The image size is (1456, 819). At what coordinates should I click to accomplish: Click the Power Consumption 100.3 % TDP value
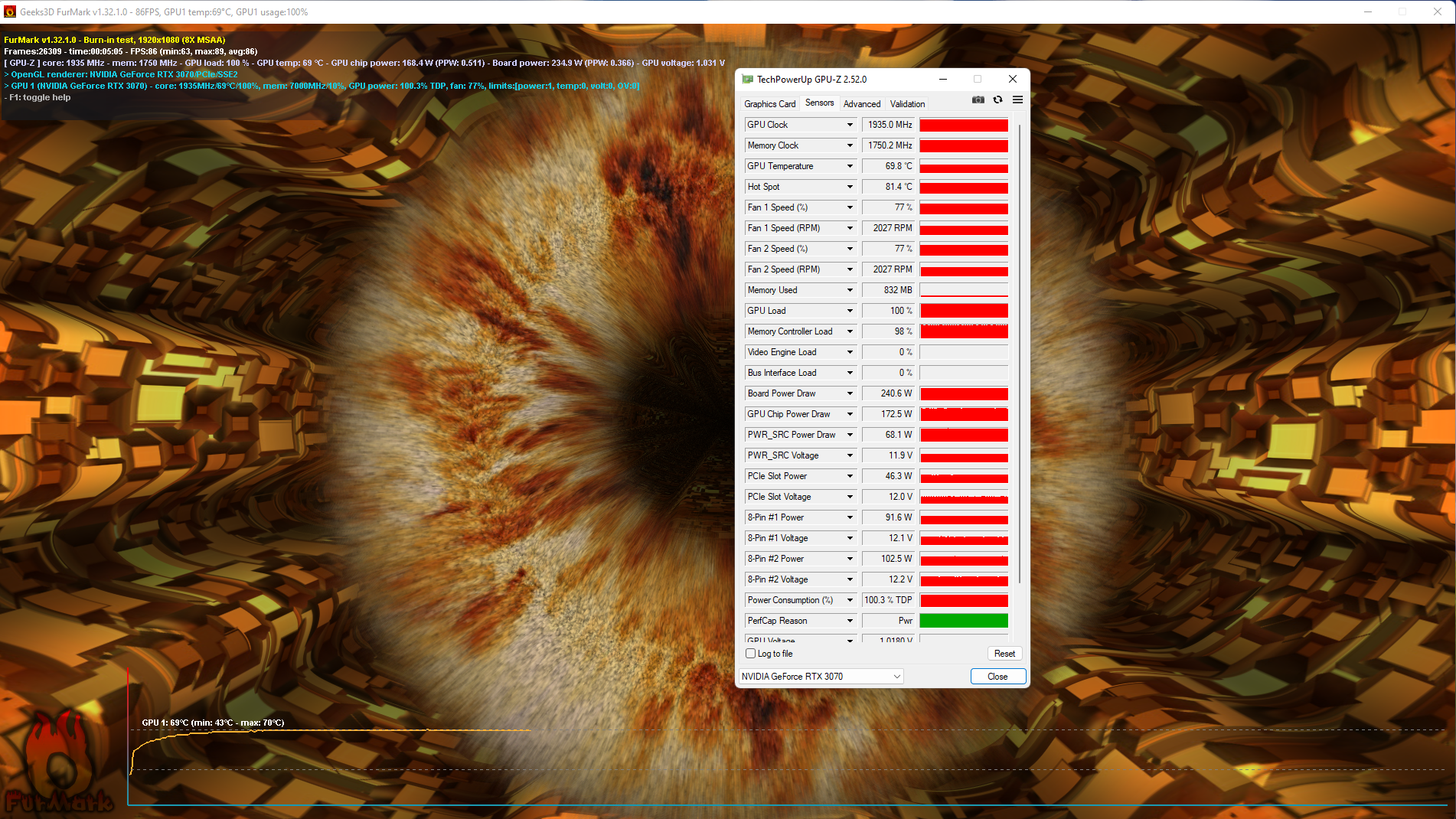point(889,600)
